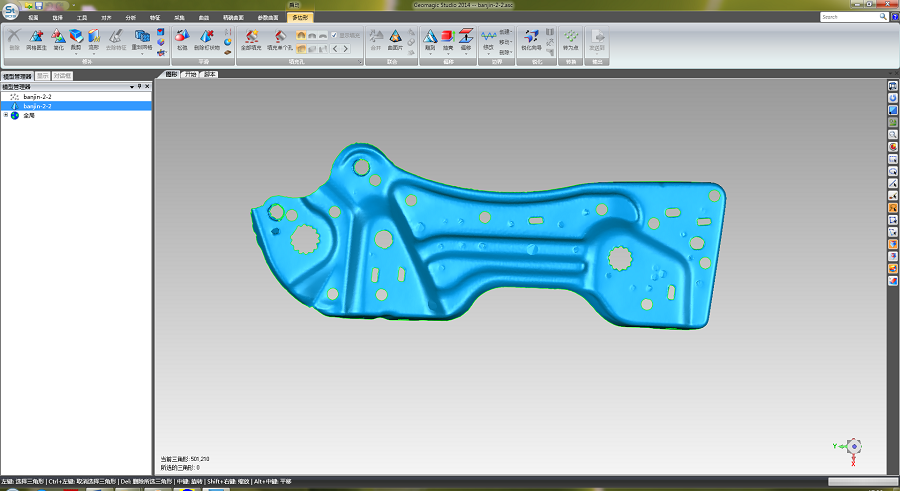The width and height of the screenshot is (900, 491).
Task: Switch to the 显示 panel tab
Action: (42, 75)
